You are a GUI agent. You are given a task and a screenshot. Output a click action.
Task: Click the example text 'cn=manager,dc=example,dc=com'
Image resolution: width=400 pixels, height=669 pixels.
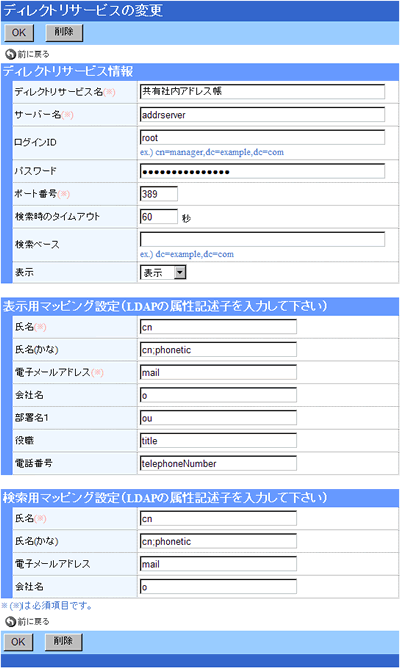(x=220, y=152)
